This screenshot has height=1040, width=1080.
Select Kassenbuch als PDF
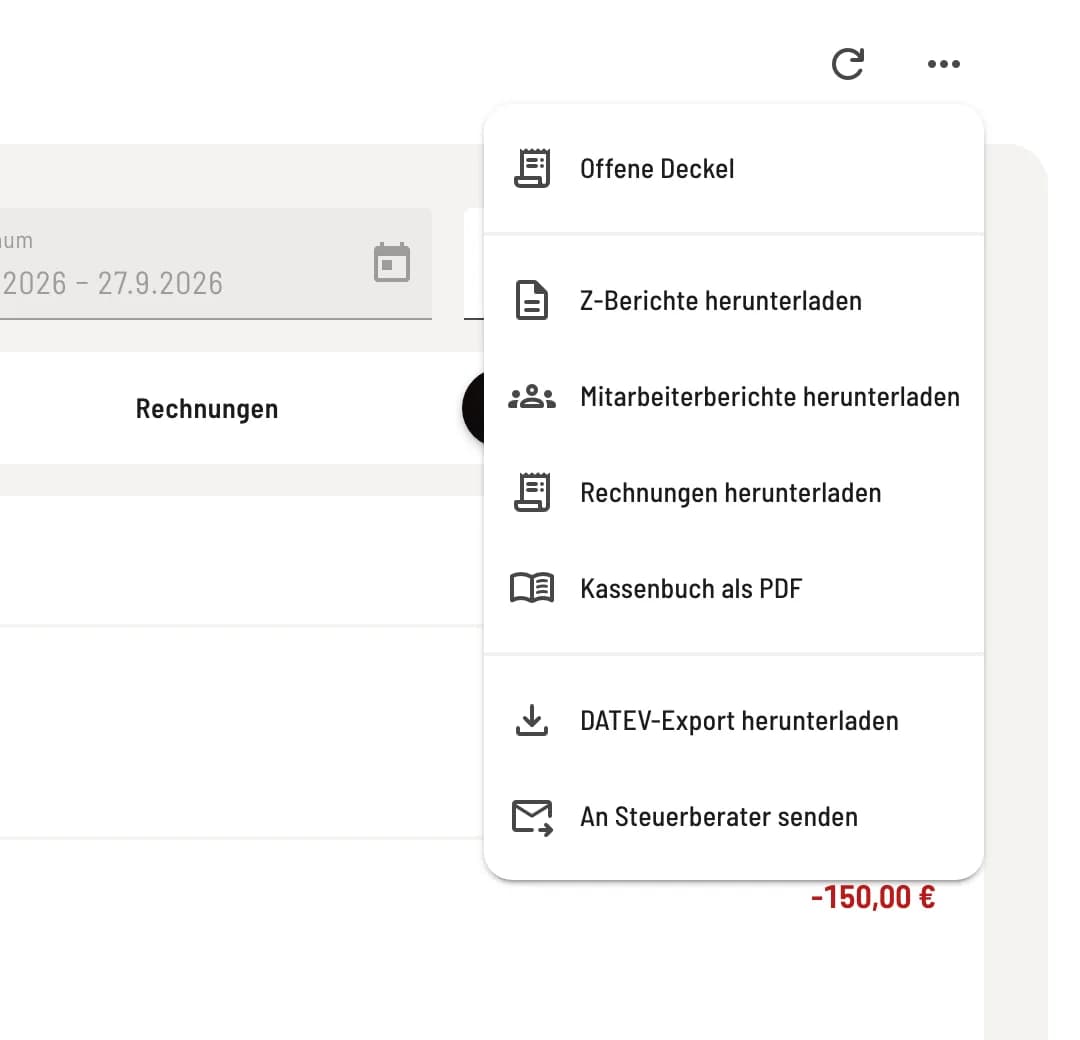734,588
